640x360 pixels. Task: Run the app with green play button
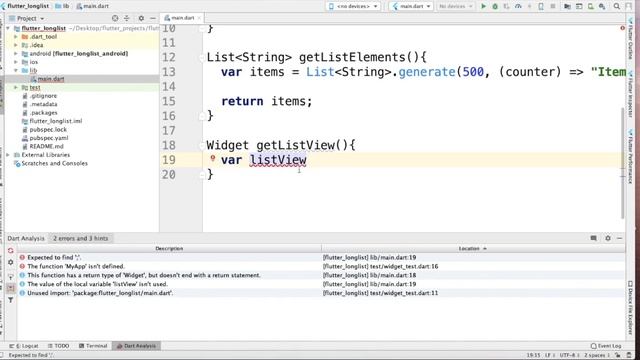(484, 6)
